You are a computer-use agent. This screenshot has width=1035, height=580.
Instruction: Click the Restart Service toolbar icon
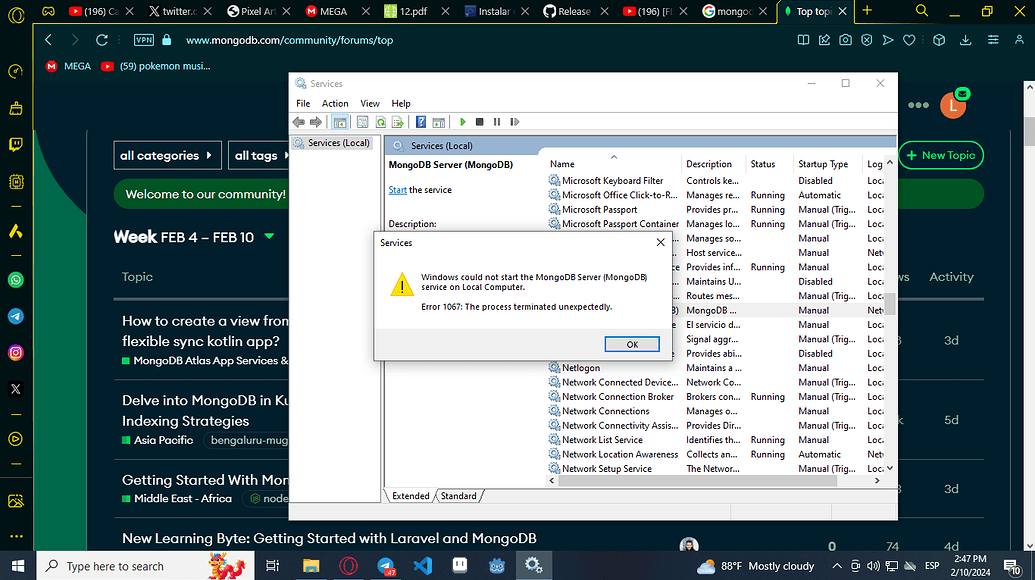click(x=514, y=122)
